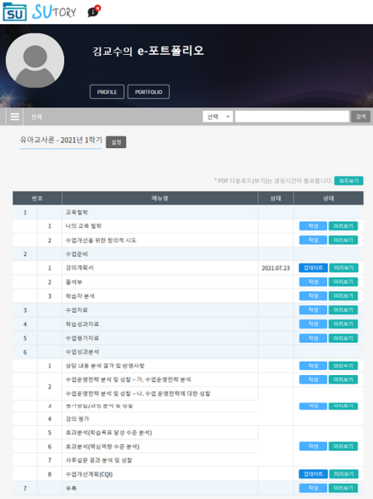Screen dimensions: 373x499
Task: Click the 2021.07.23 date cell
Action: pos(276,268)
